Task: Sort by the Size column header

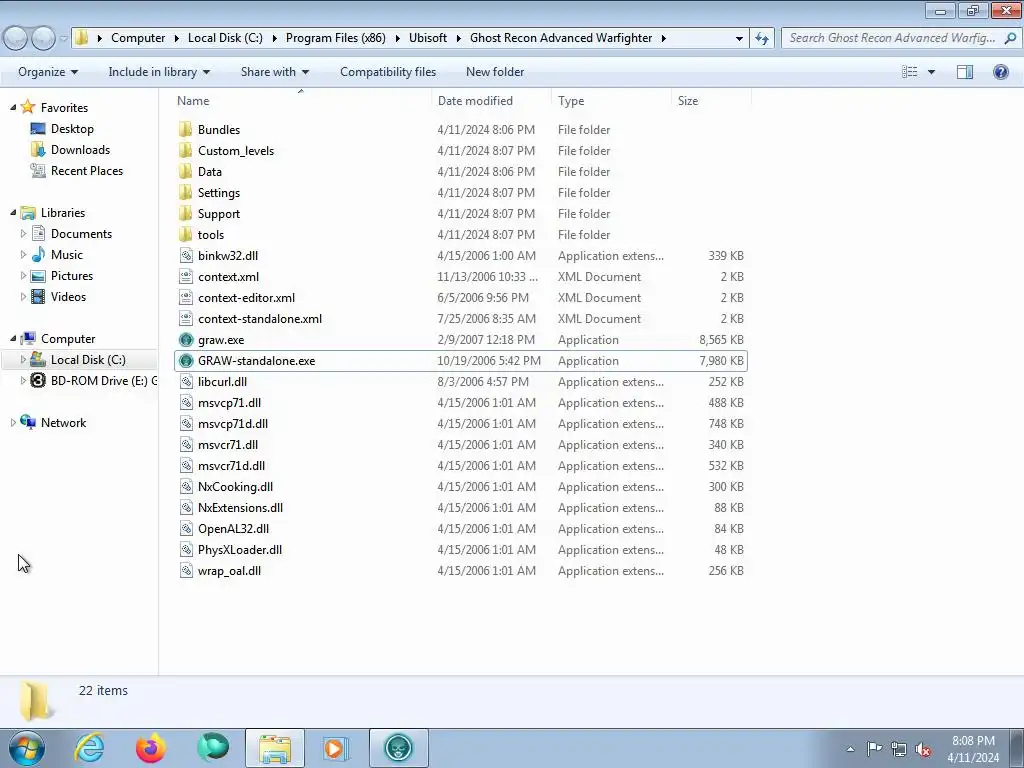Action: 711,101
